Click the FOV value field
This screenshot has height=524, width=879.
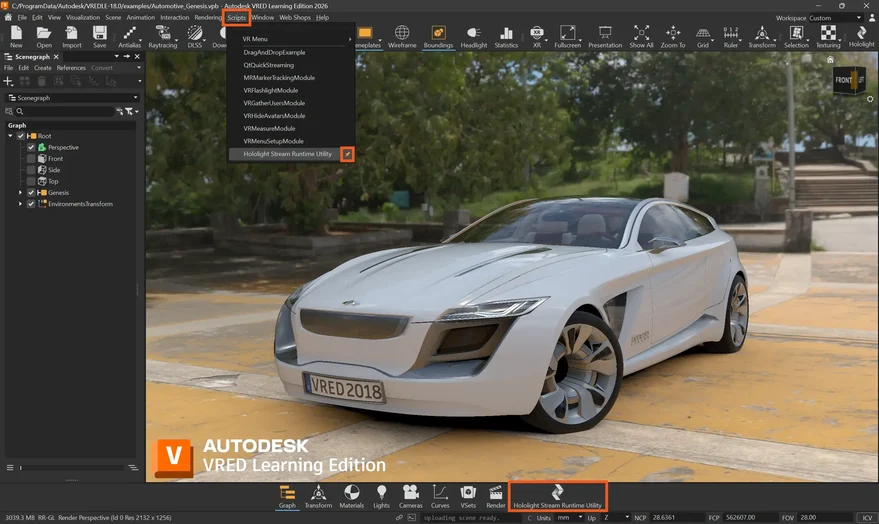point(825,517)
